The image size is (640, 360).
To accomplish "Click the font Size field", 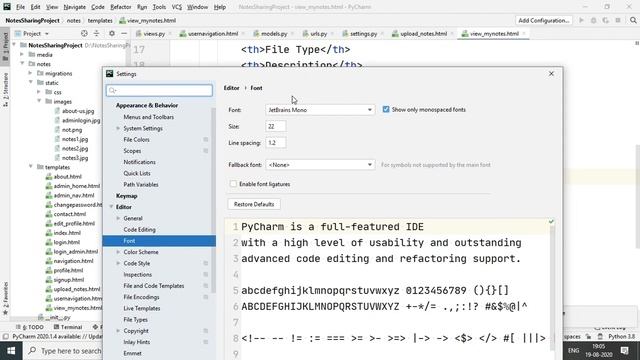I will (276, 127).
